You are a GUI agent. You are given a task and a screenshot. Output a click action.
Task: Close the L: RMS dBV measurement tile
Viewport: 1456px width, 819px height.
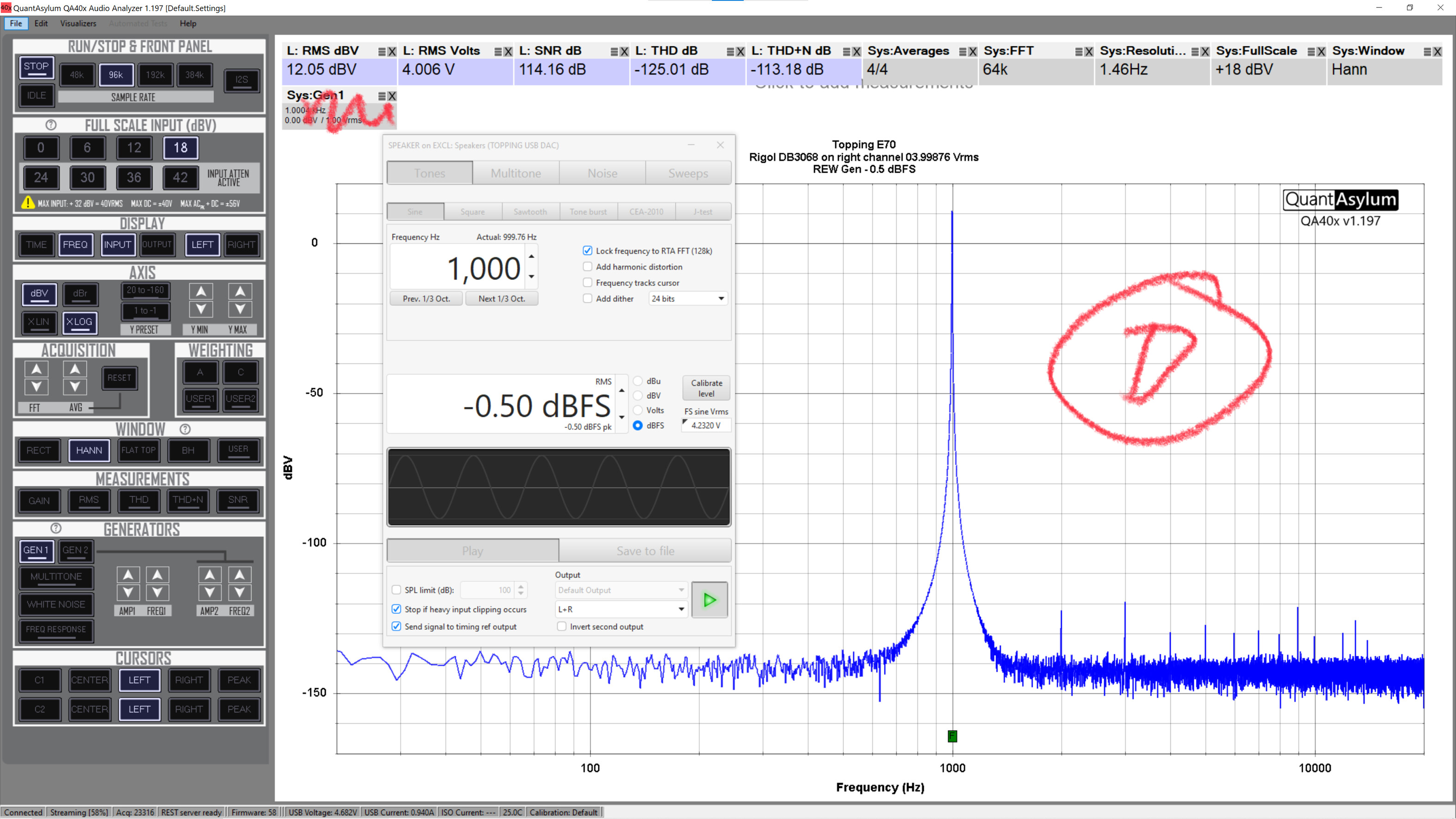[391, 51]
